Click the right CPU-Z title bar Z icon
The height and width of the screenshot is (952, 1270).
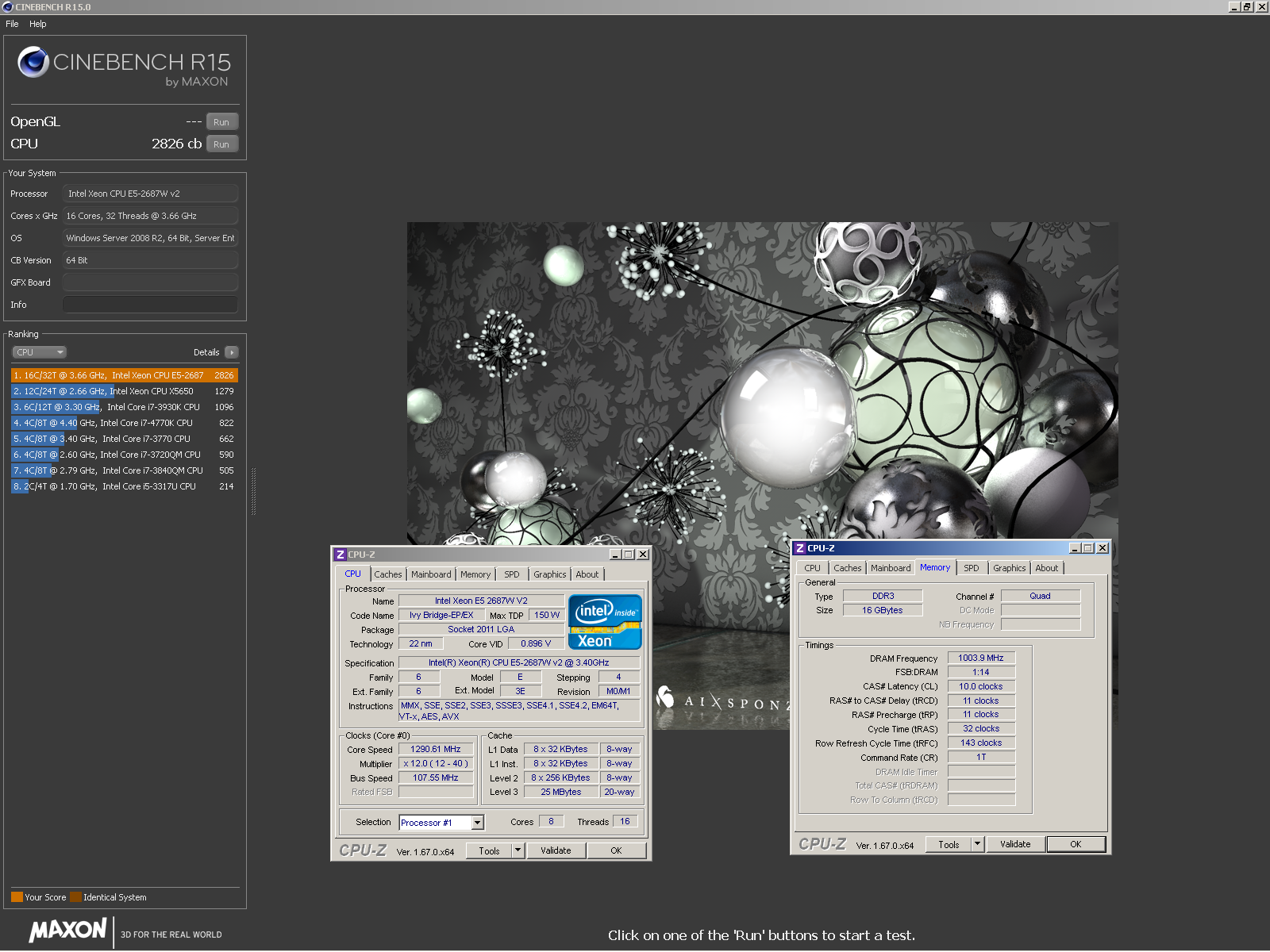[x=800, y=548]
